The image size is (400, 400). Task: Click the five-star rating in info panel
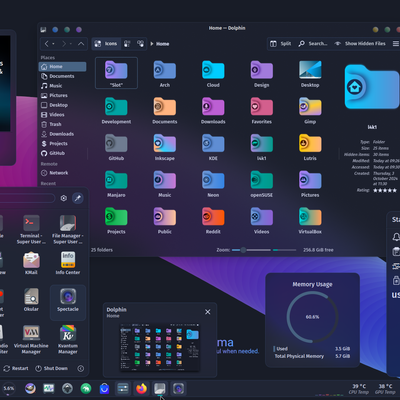click(385, 190)
